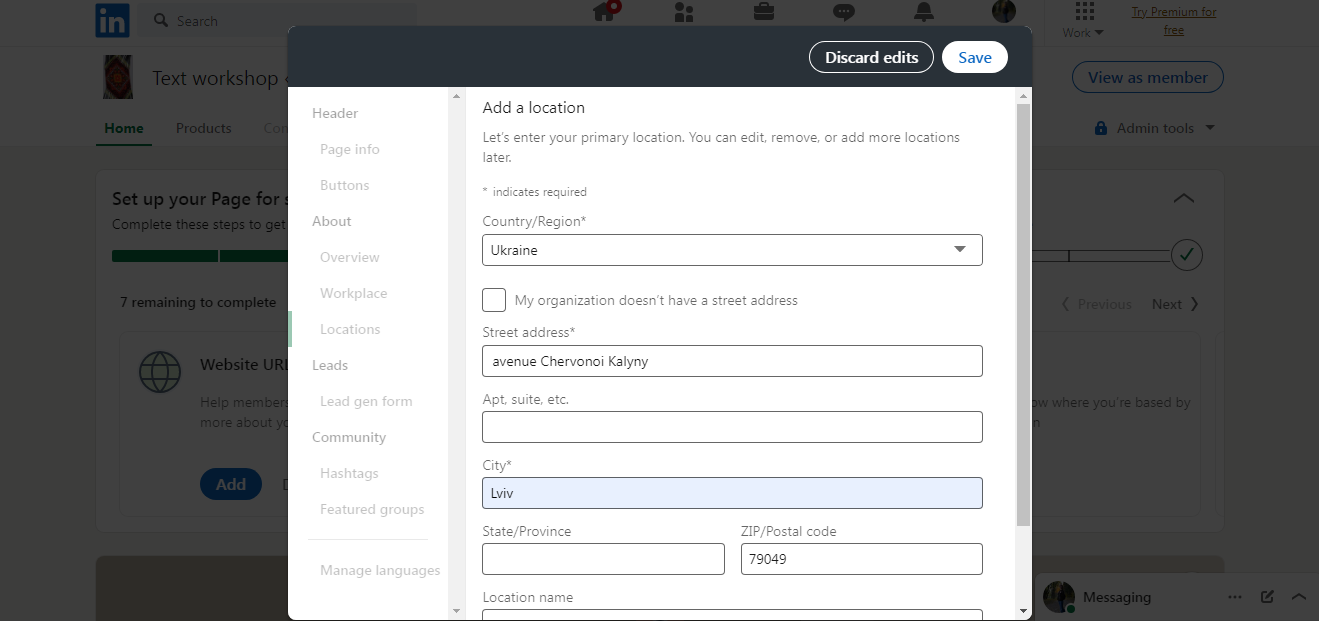The width and height of the screenshot is (1319, 621).
Task: Save the location edits
Action: [975, 57]
